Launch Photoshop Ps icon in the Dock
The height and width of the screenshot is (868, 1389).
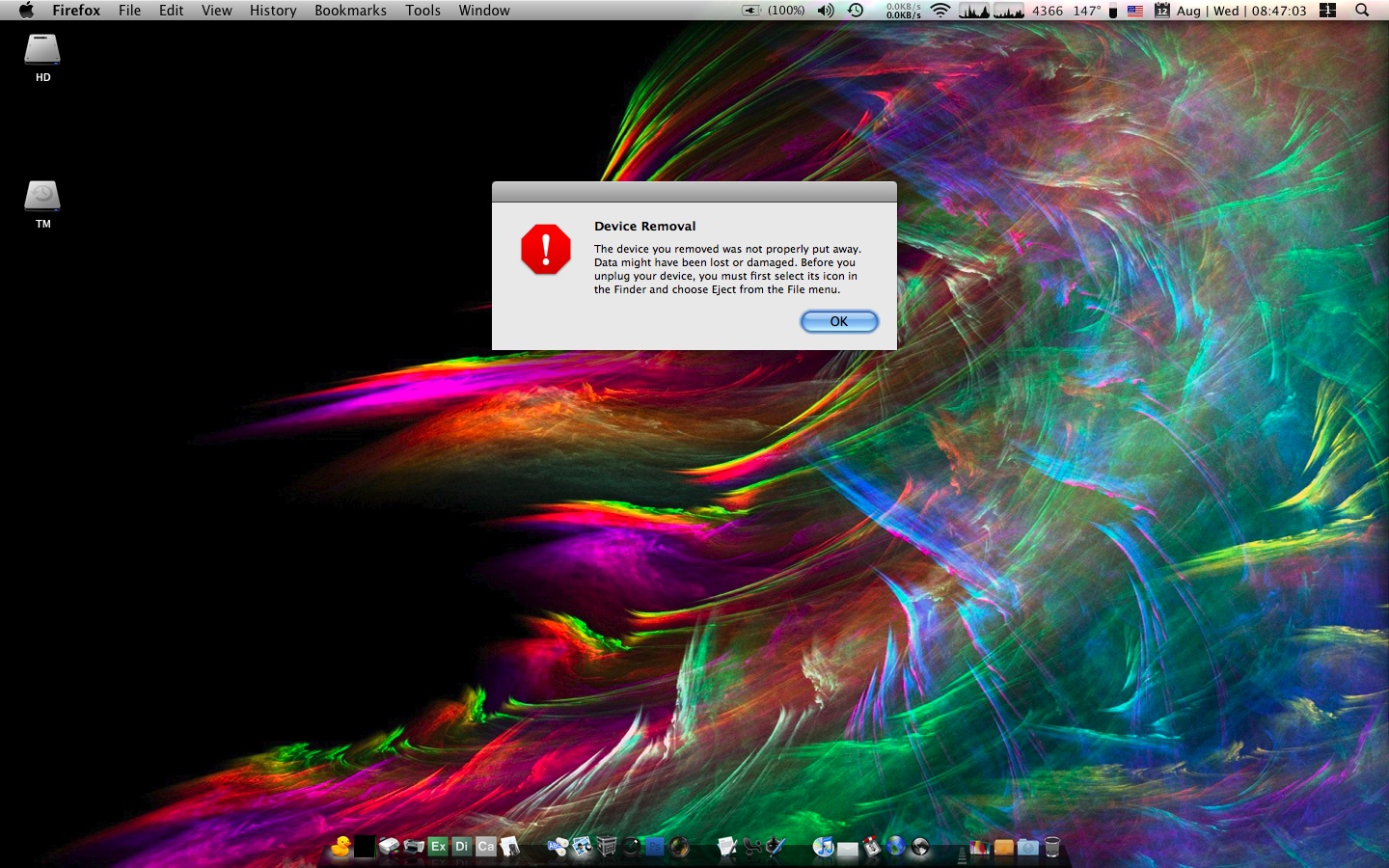click(655, 847)
